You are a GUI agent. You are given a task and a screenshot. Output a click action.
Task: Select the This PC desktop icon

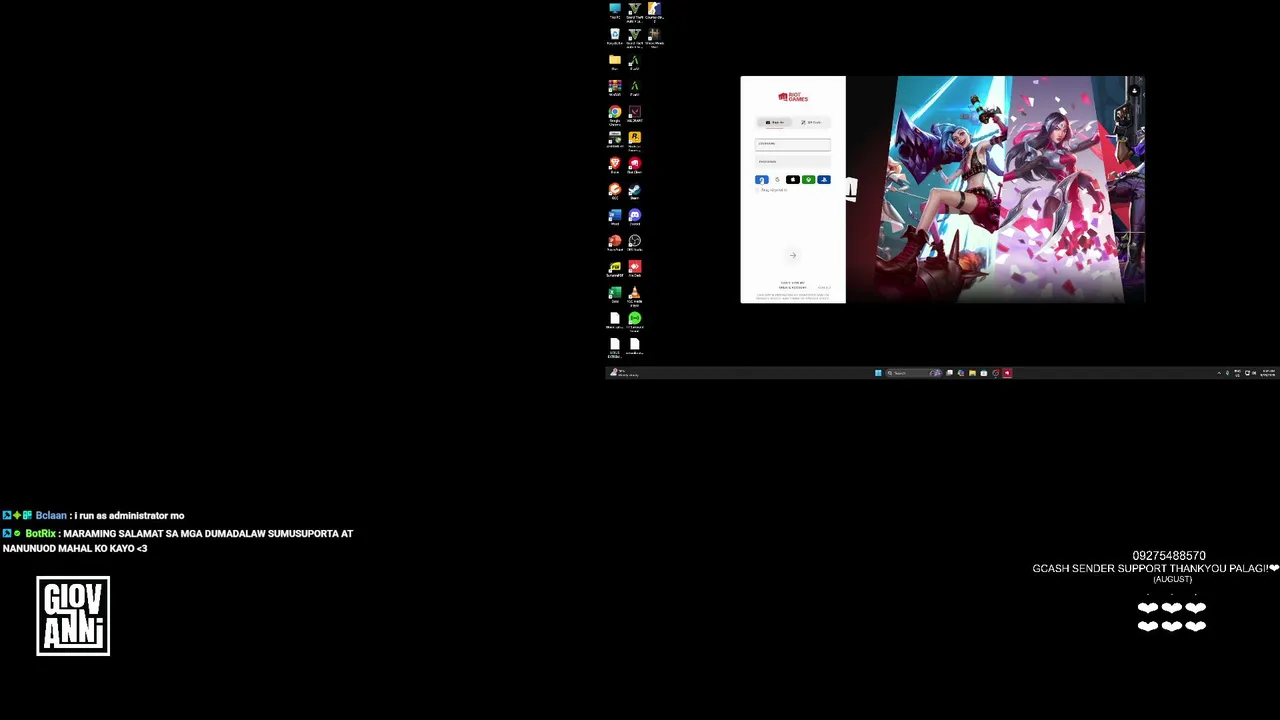(x=615, y=11)
